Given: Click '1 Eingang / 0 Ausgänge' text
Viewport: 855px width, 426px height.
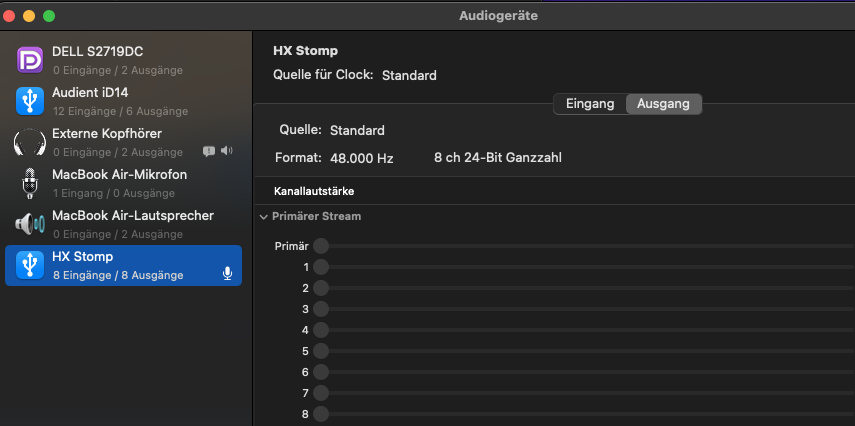Looking at the screenshot, I should click(x=114, y=193).
